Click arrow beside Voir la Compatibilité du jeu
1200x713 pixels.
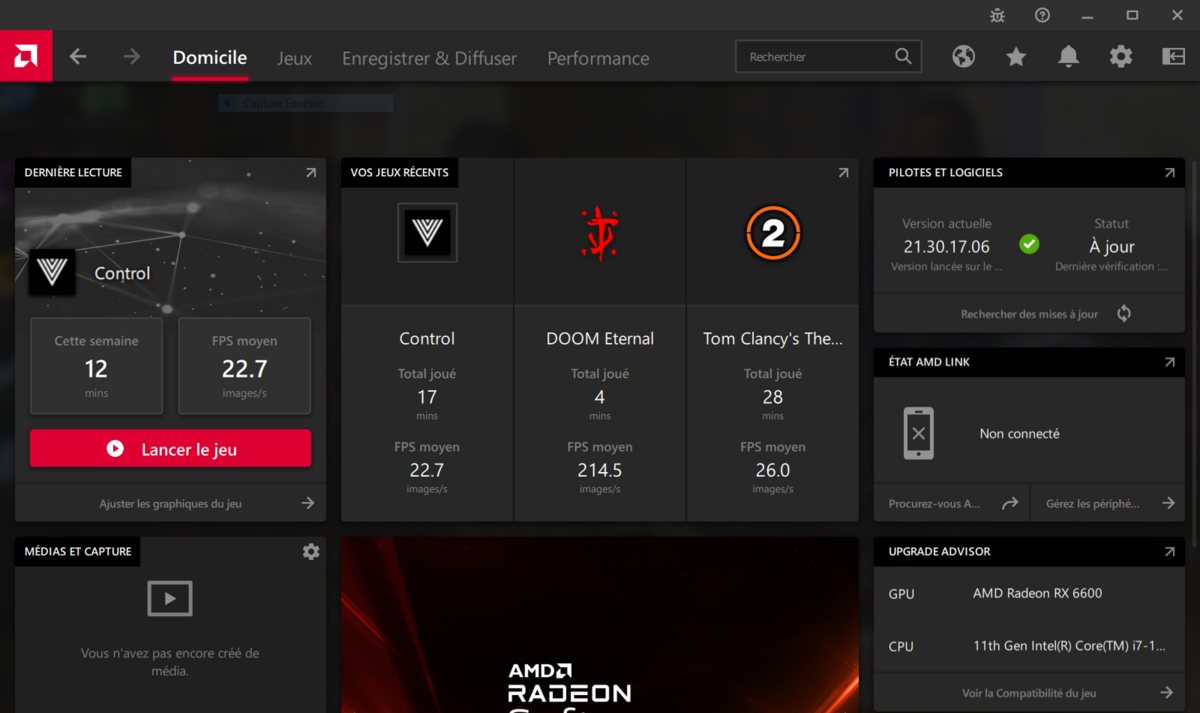click(x=1166, y=693)
